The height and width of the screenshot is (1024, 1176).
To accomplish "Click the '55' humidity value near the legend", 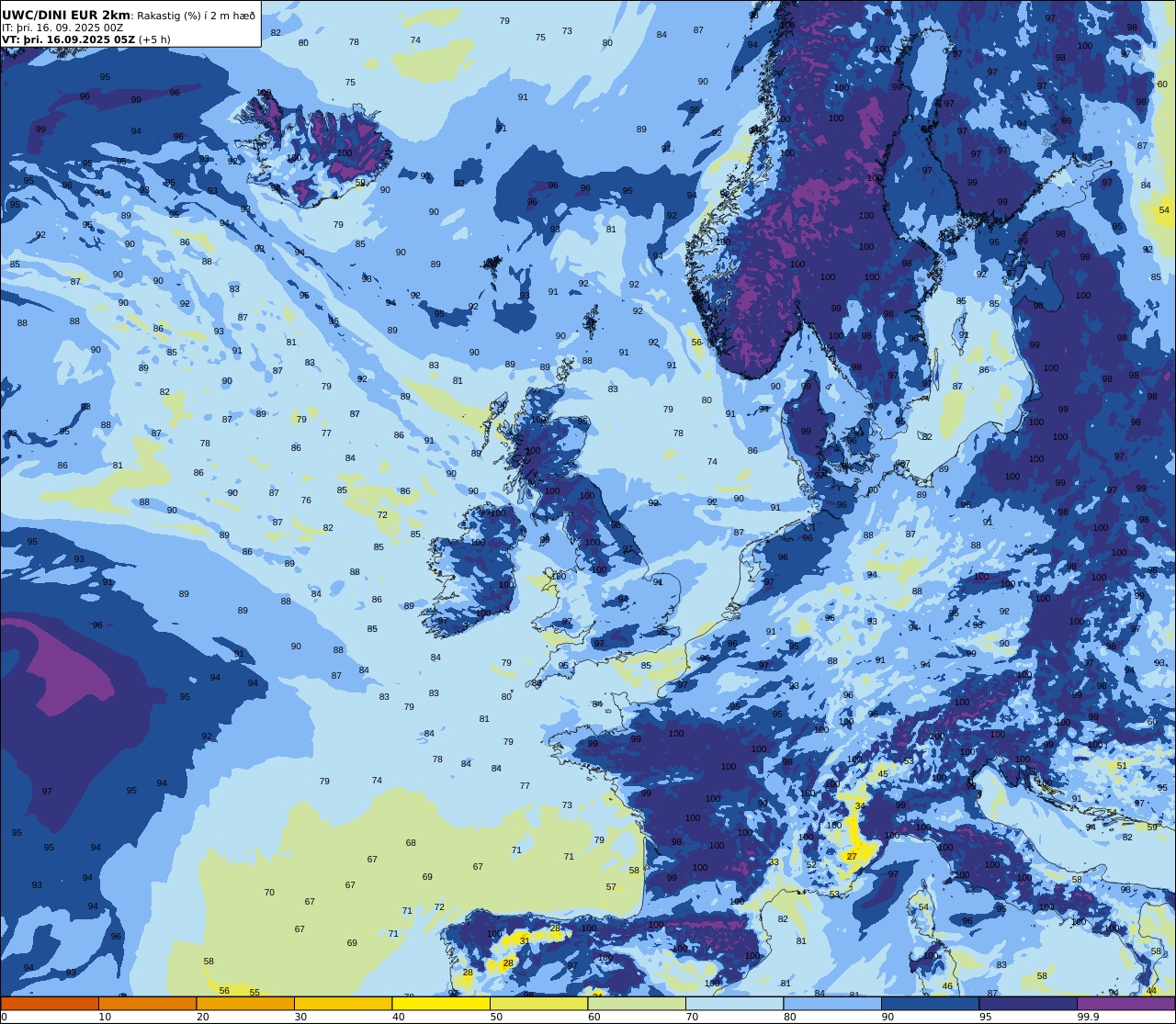I will (x=254, y=993).
